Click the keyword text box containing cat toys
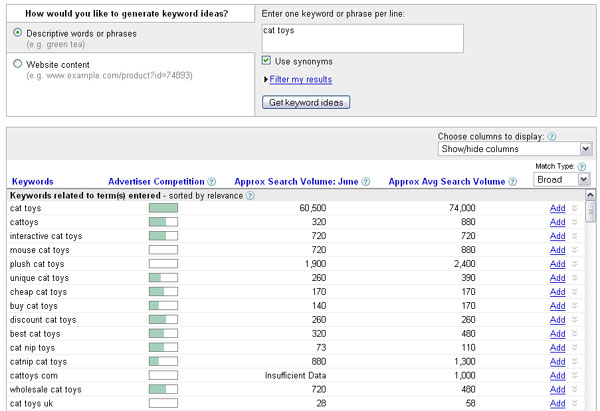600x411 pixels. pos(361,38)
